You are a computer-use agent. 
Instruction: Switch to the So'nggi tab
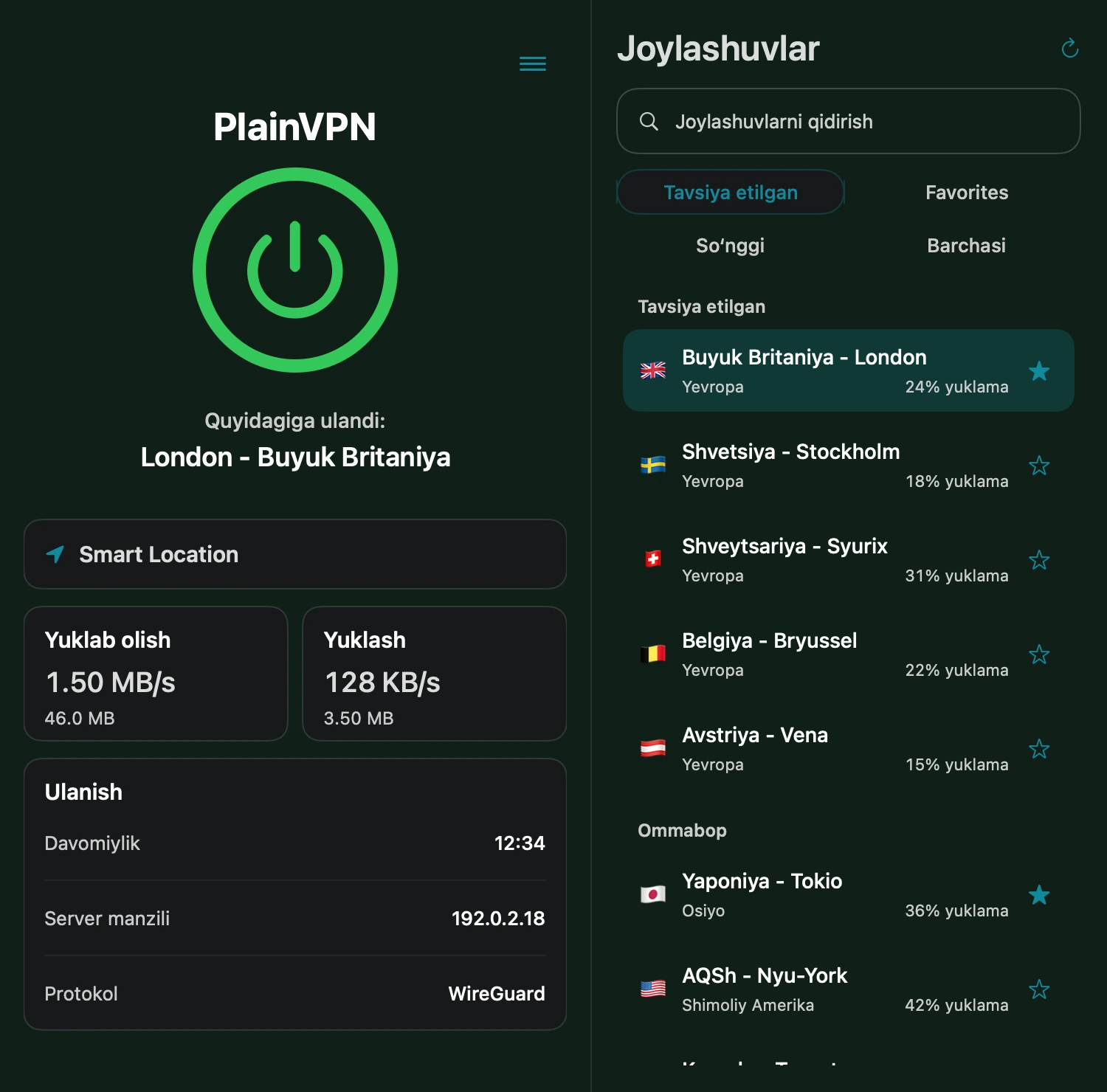[731, 245]
